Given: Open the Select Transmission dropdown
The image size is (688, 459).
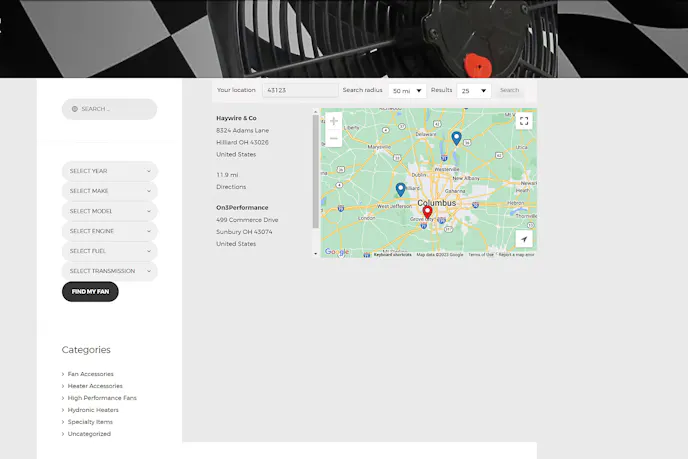Looking at the screenshot, I should tap(109, 271).
